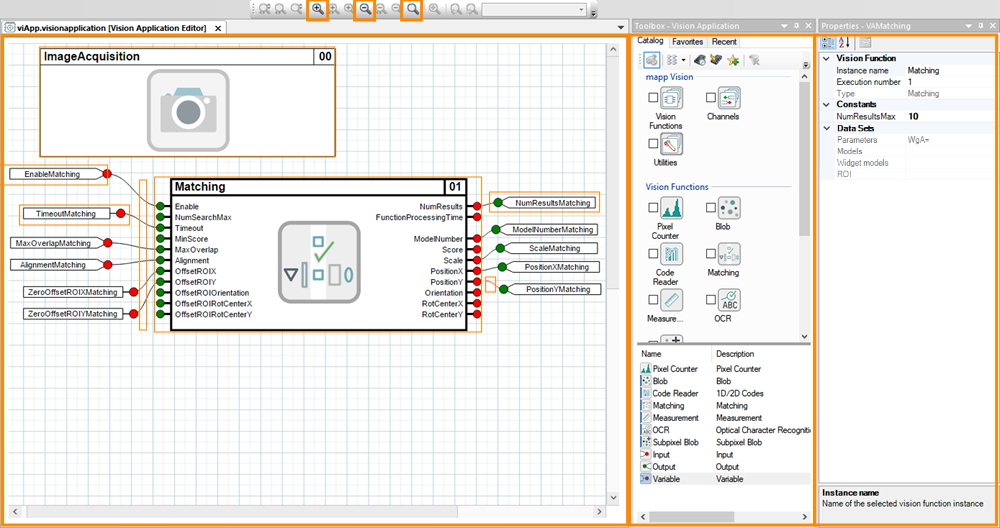The width and height of the screenshot is (1000, 528).
Task: Select the Channels catalog icon
Action: click(729, 98)
